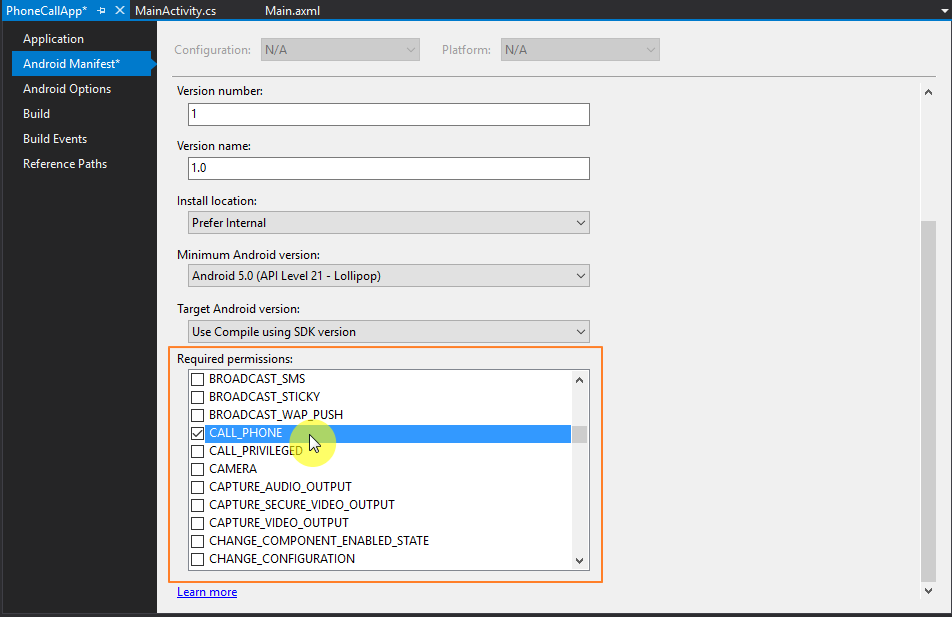952x617 pixels.
Task: Open the Android Manifest page
Action: (x=81, y=64)
